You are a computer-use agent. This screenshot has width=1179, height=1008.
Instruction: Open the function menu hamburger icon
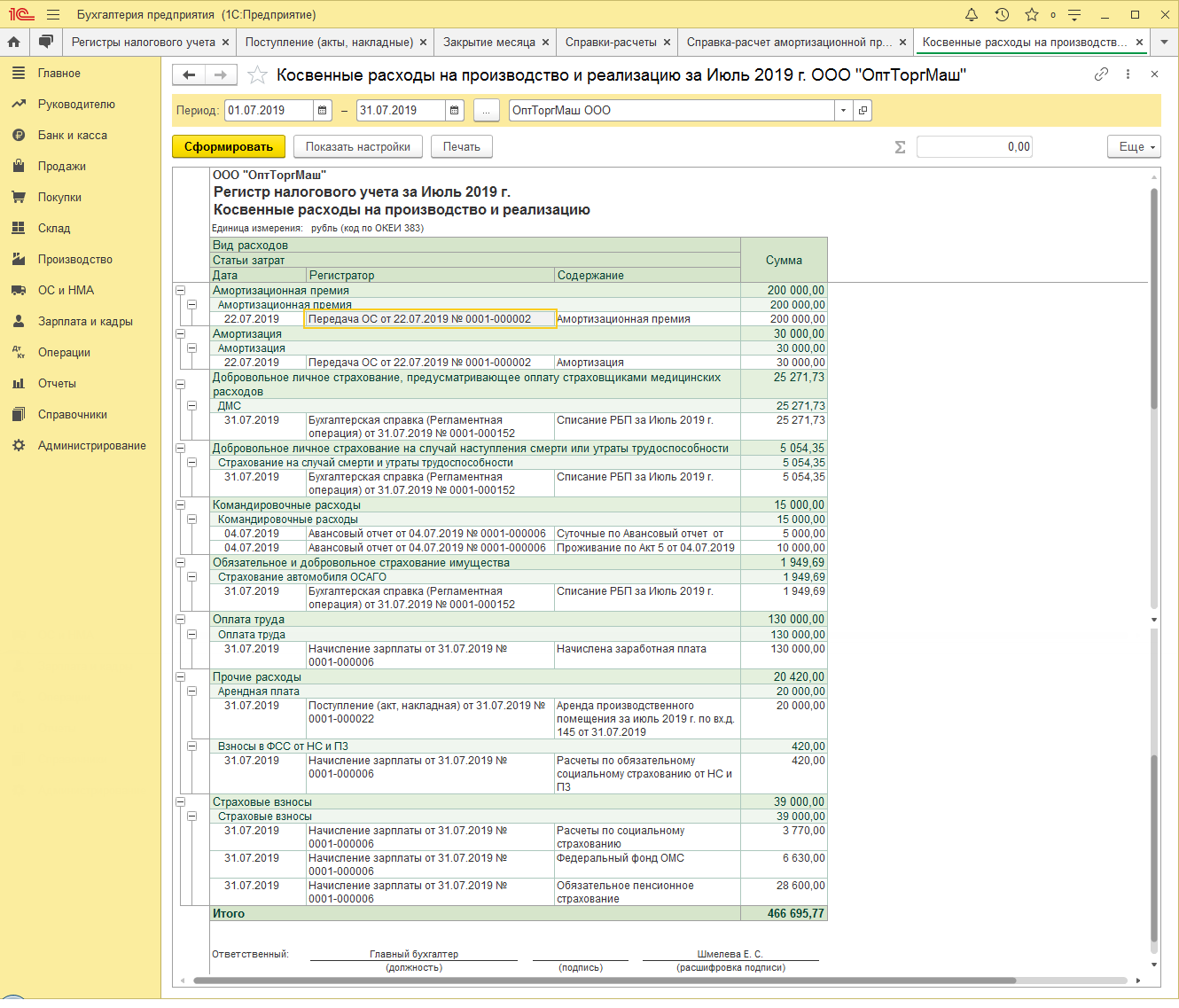coord(53,14)
